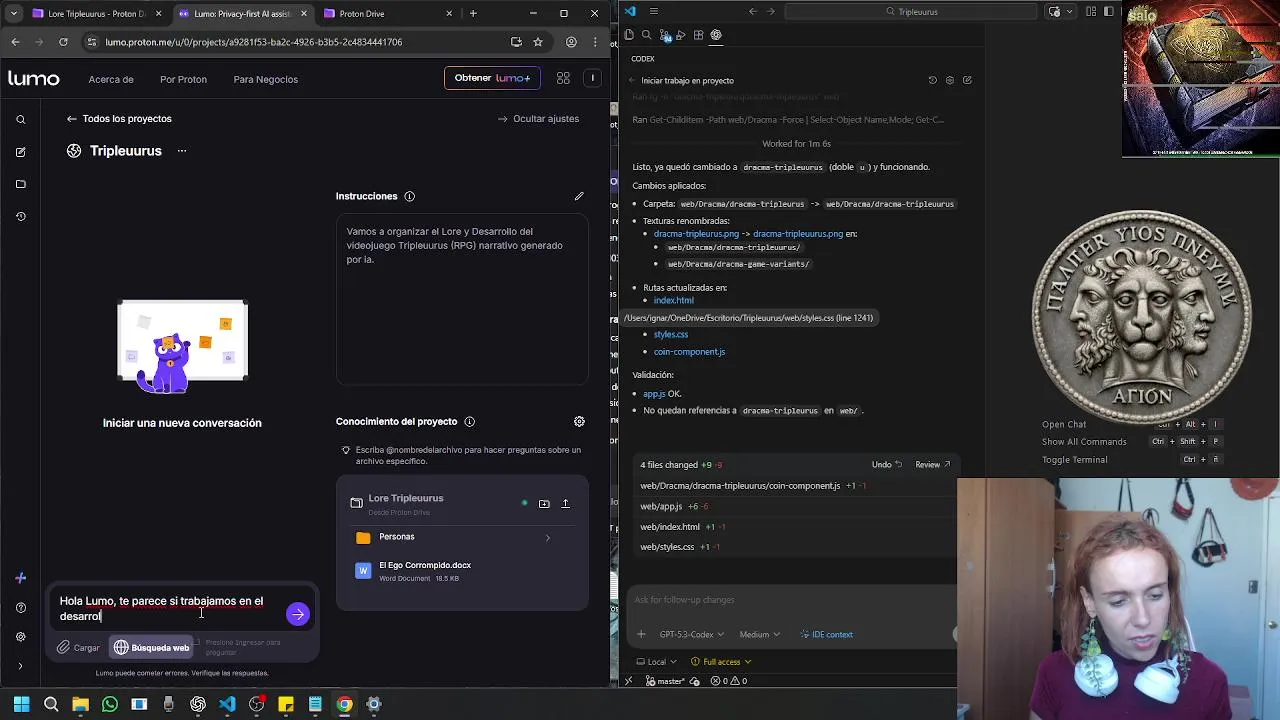Open the web/index.html changed file row

coord(795,527)
